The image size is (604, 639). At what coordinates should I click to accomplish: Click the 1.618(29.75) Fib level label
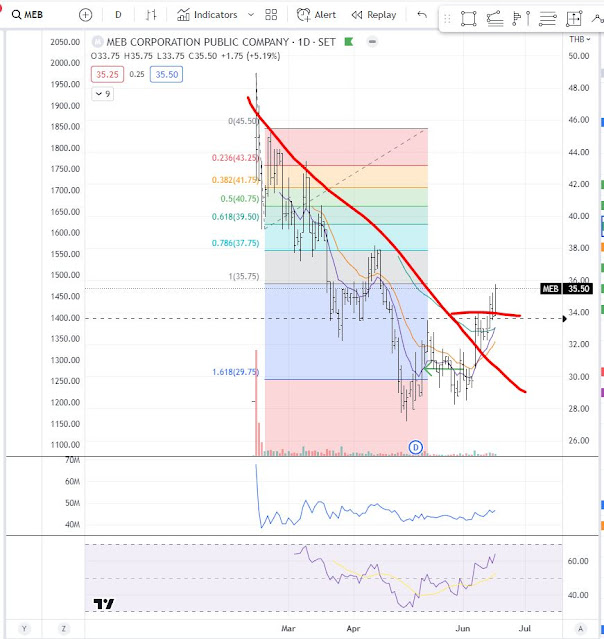pyautogui.click(x=235, y=372)
